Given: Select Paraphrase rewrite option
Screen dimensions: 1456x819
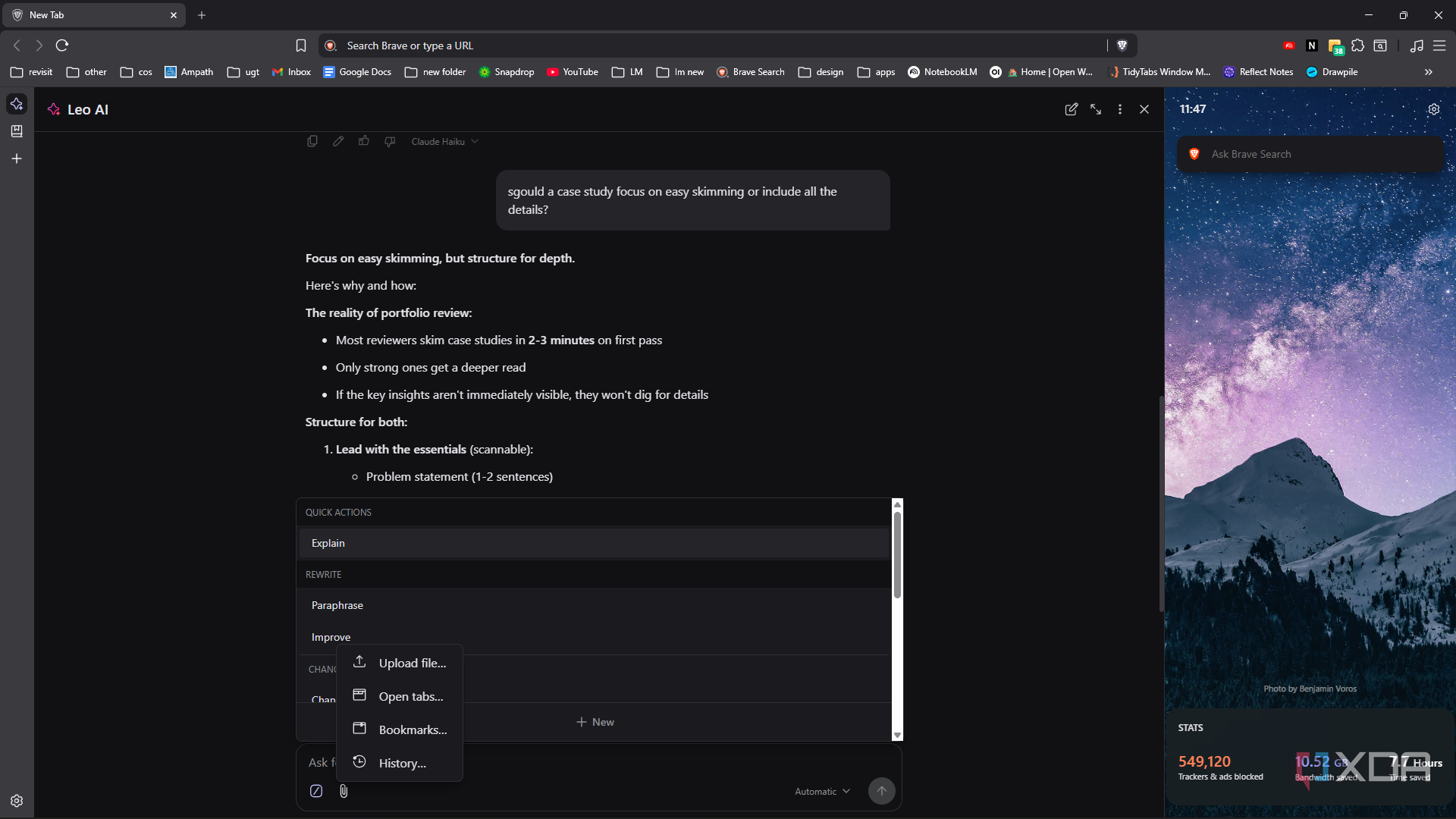Looking at the screenshot, I should pyautogui.click(x=594, y=605).
